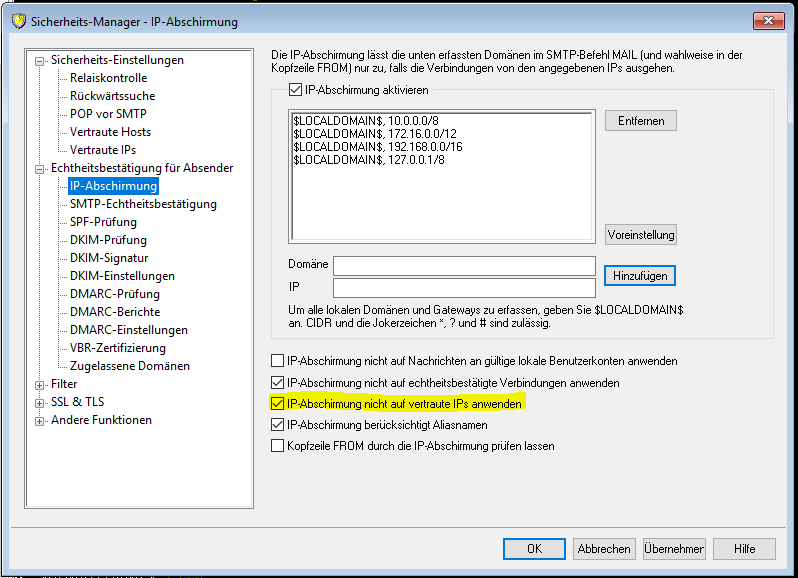Expand the Andere Funktionen tree node
Image resolution: width=798 pixels, height=578 pixels.
click(40, 420)
